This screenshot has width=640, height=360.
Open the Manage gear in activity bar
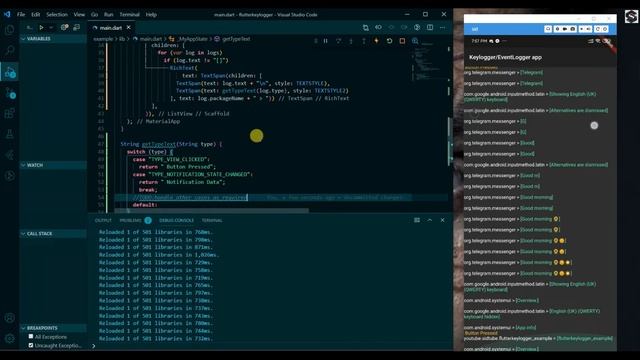click(x=9, y=338)
